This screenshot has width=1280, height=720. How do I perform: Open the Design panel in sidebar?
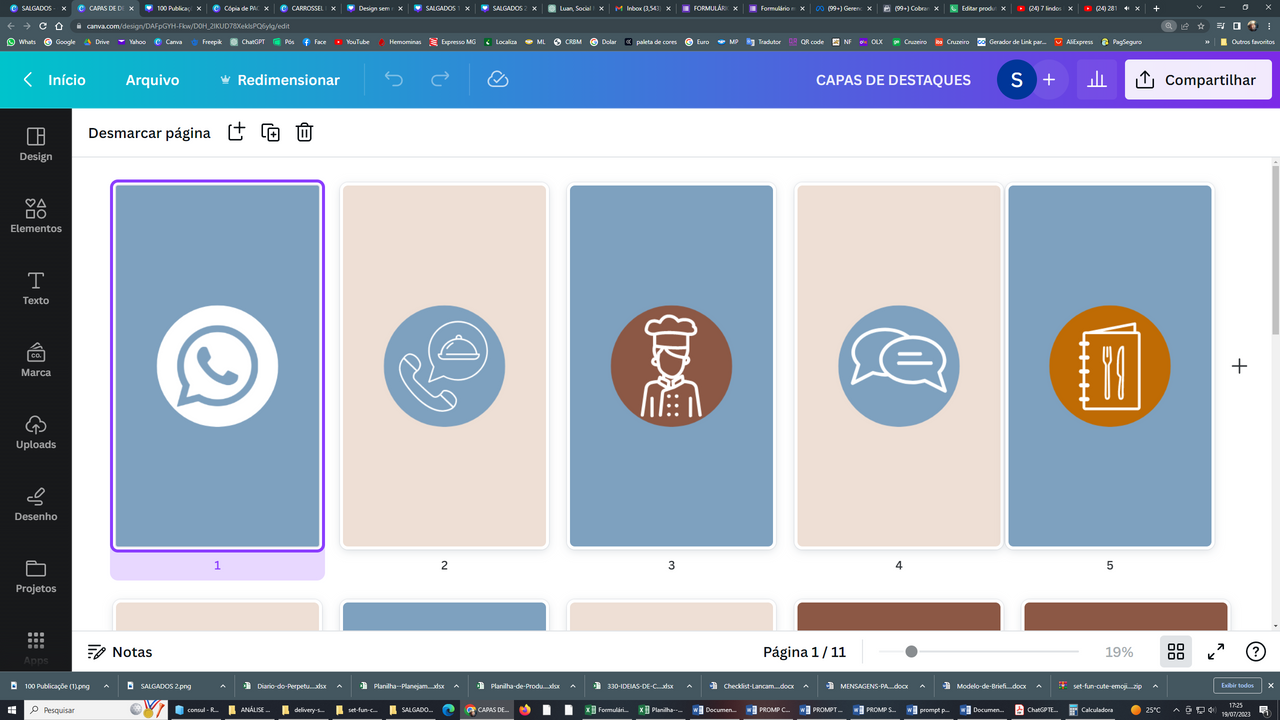click(x=36, y=144)
